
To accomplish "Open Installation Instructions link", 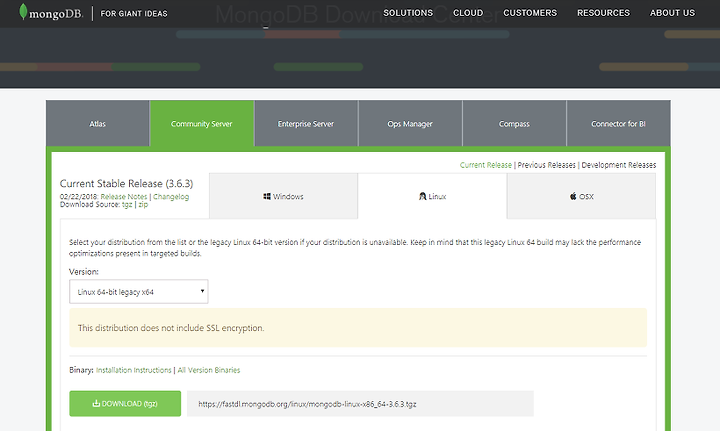I will (134, 370).
